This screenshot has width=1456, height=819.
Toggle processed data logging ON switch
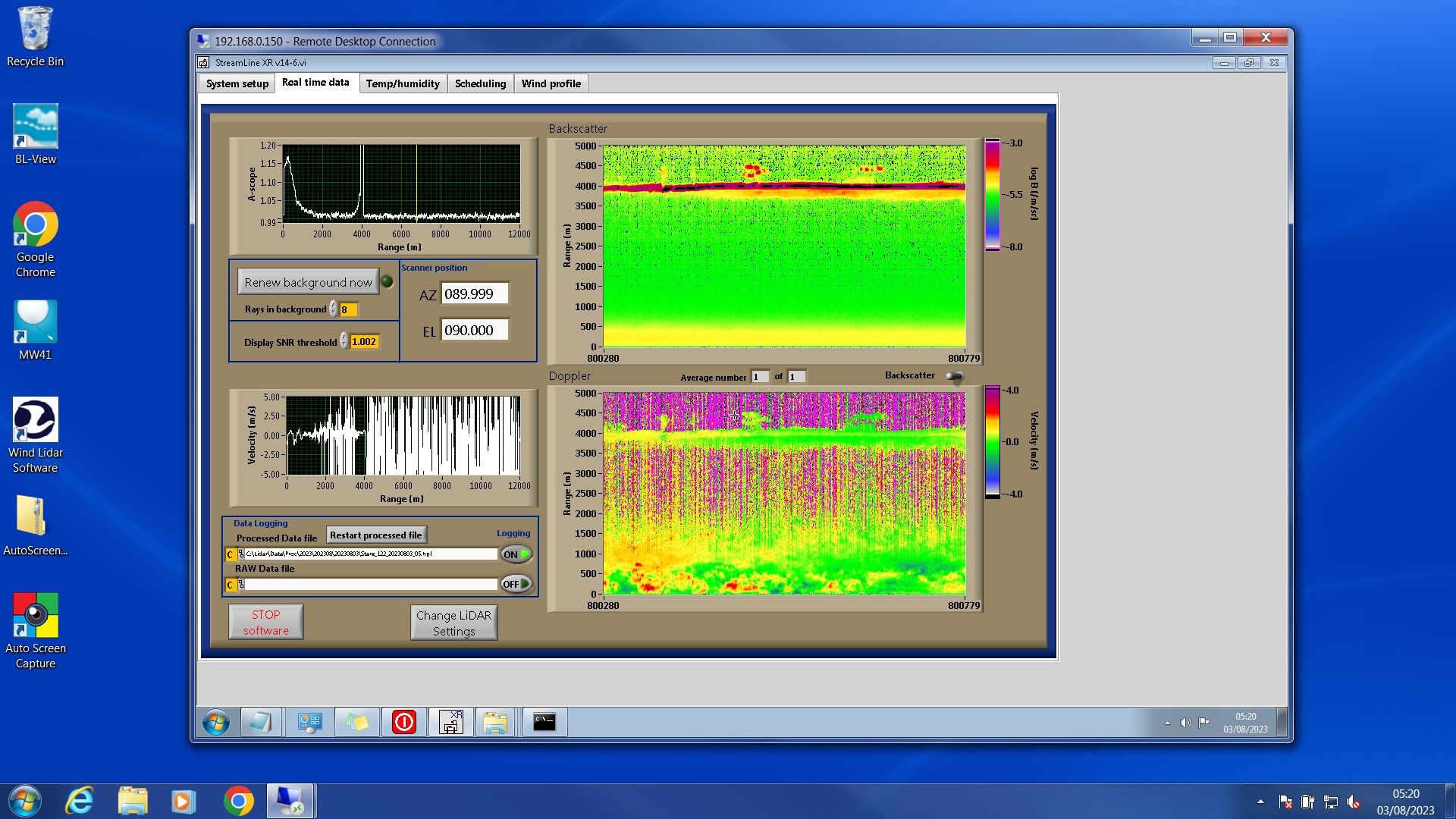click(x=516, y=554)
